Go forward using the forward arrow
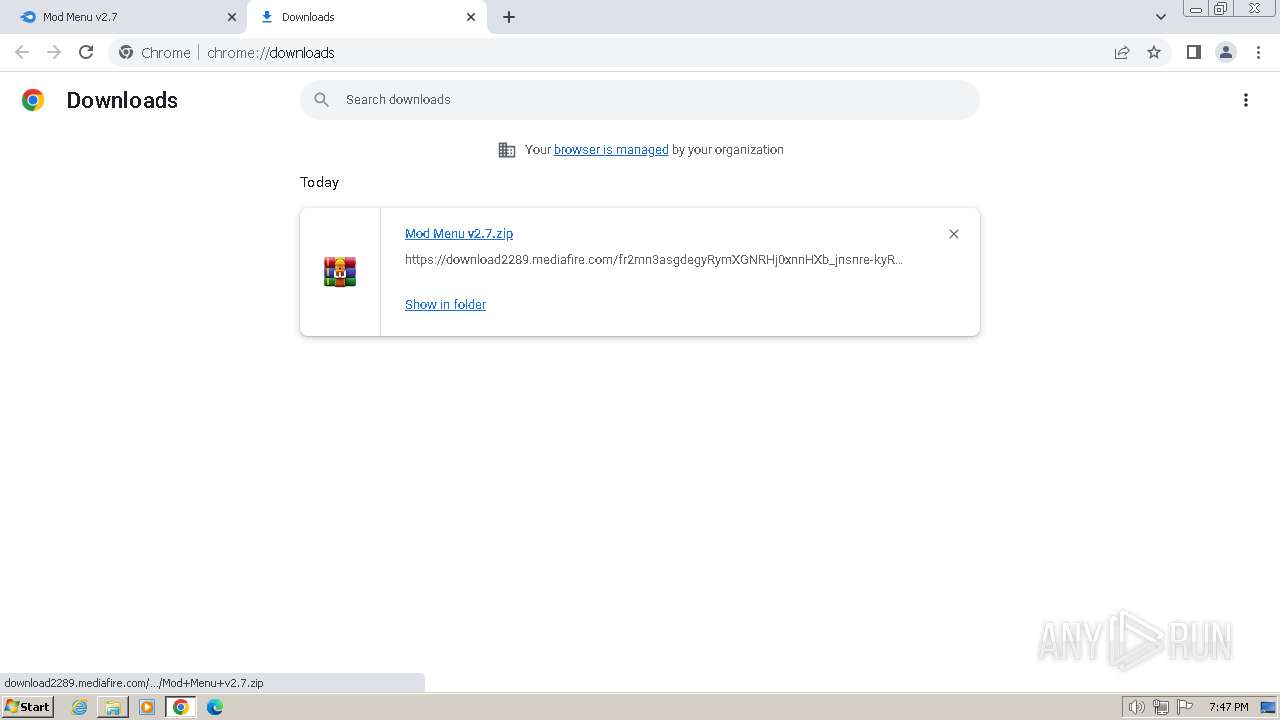Viewport: 1280px width, 720px height. tap(54, 52)
